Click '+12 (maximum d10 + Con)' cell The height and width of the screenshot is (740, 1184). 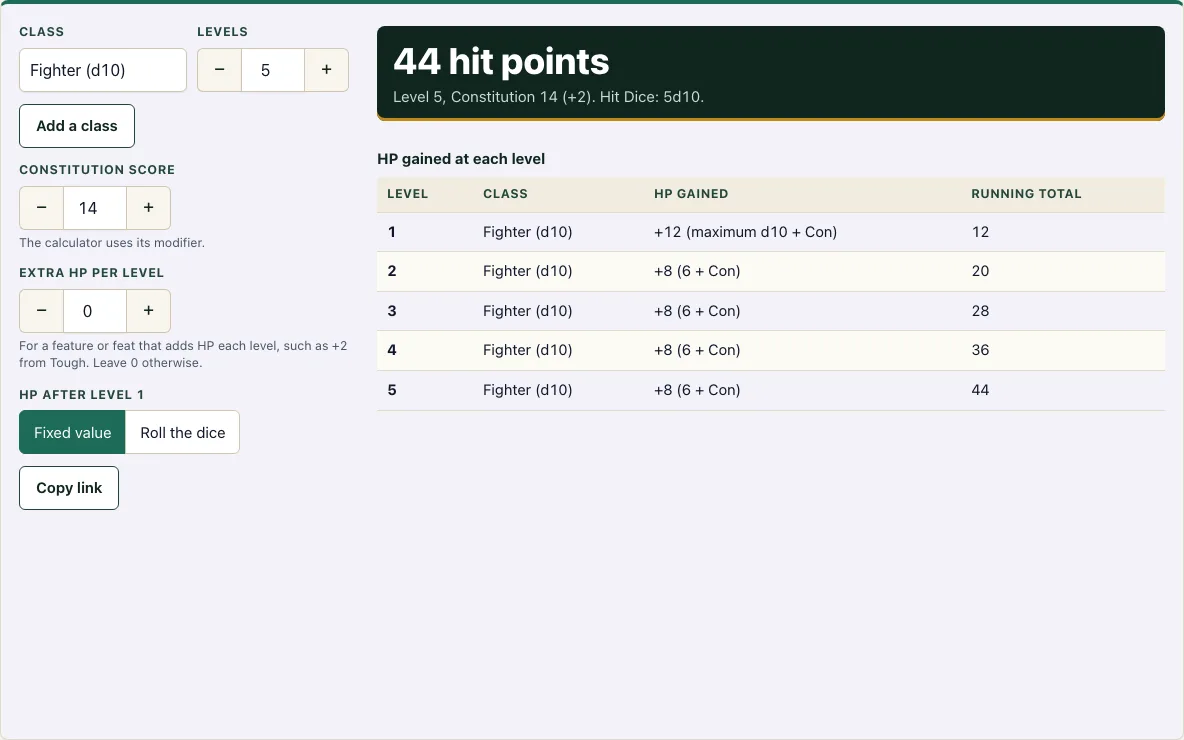[x=745, y=232]
